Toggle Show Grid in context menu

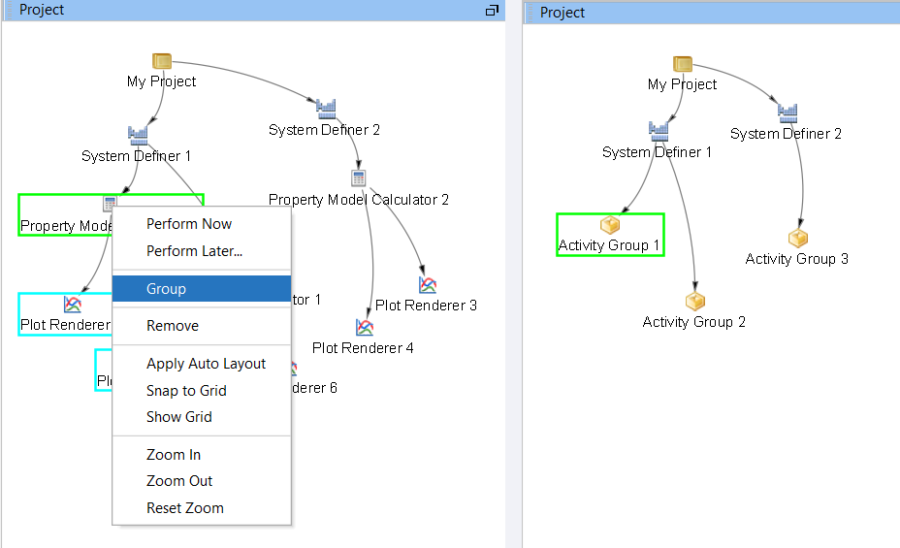179,417
